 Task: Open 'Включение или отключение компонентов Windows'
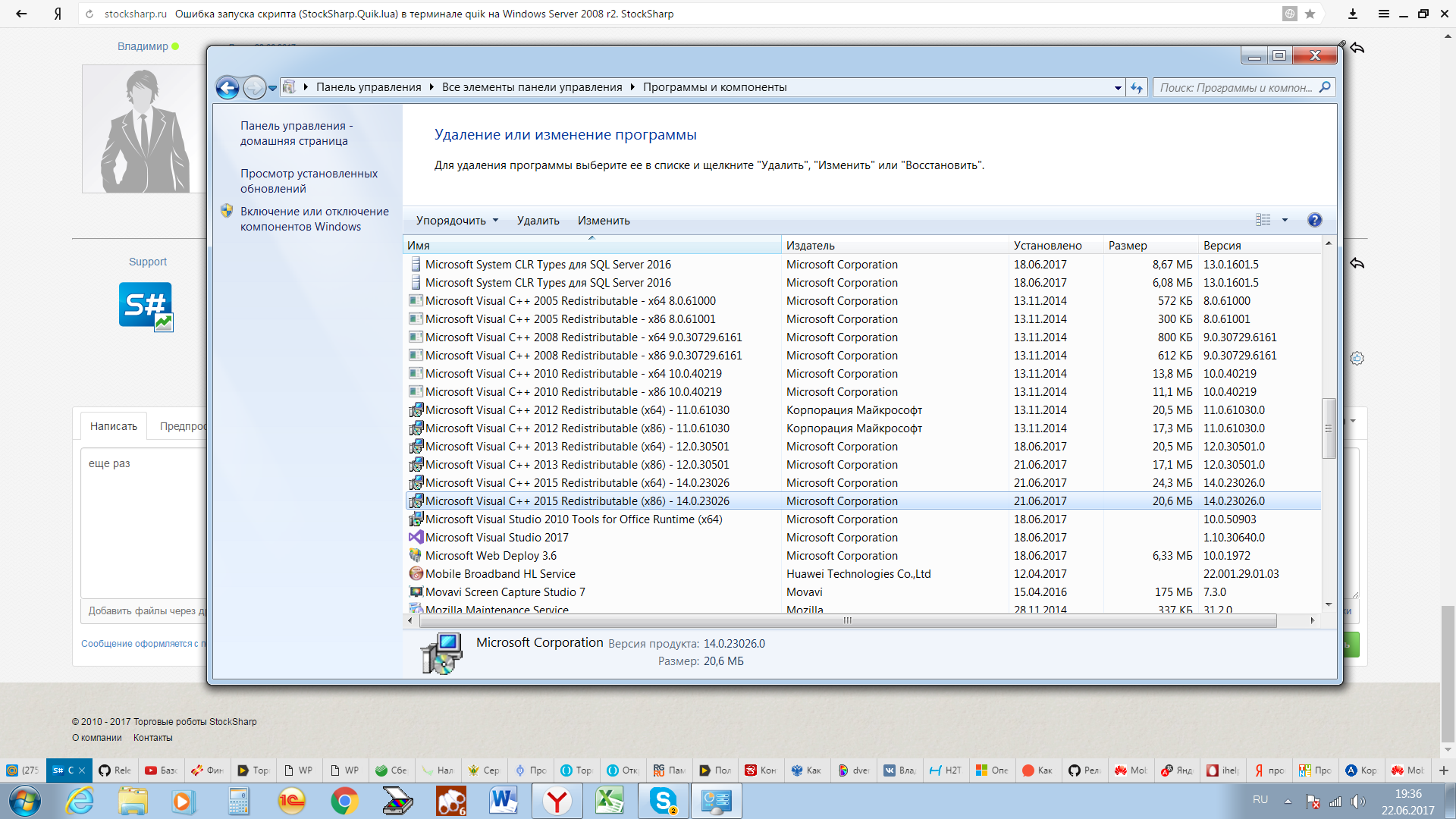315,219
